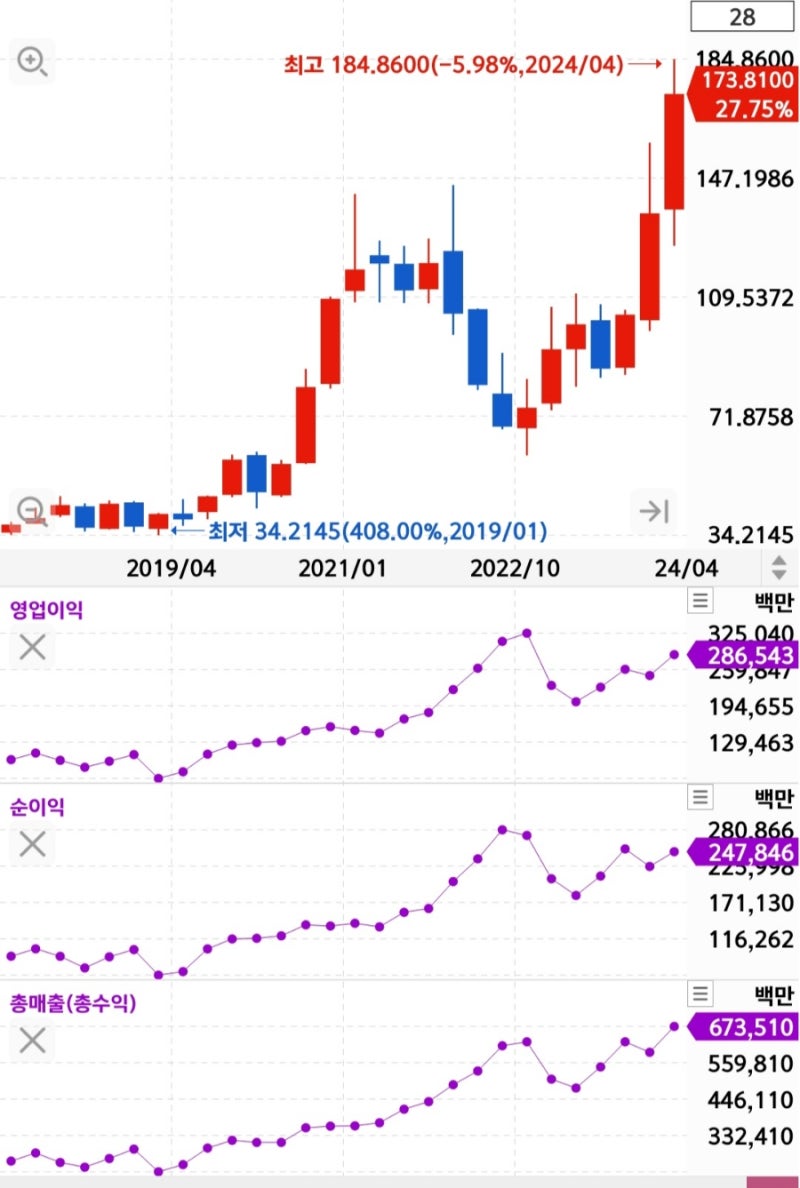Click the 최저 34.2145 low annotation
This screenshot has width=800, height=1188.
tap(377, 531)
